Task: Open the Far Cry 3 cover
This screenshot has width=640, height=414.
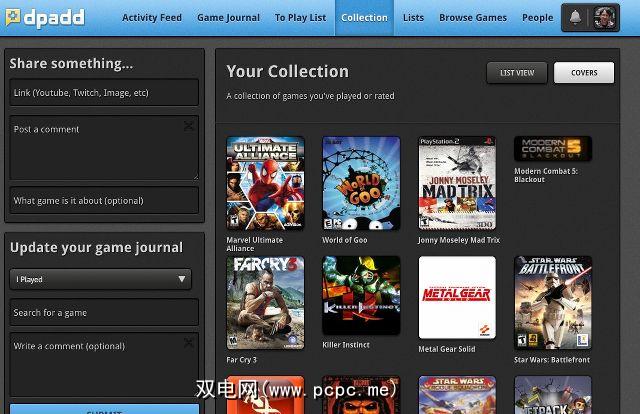Action: pyautogui.click(x=265, y=303)
